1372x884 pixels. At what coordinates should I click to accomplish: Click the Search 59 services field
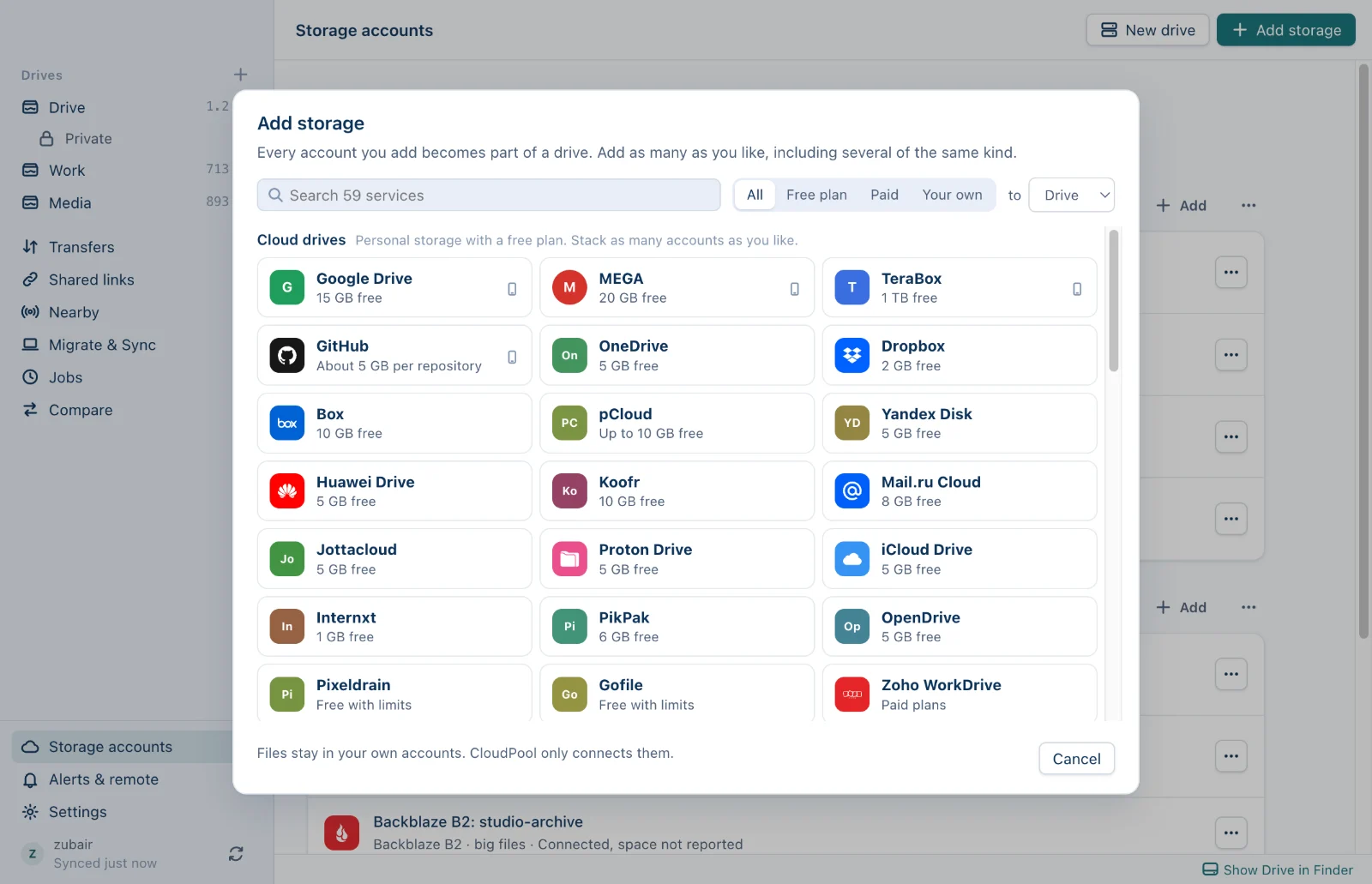click(489, 195)
